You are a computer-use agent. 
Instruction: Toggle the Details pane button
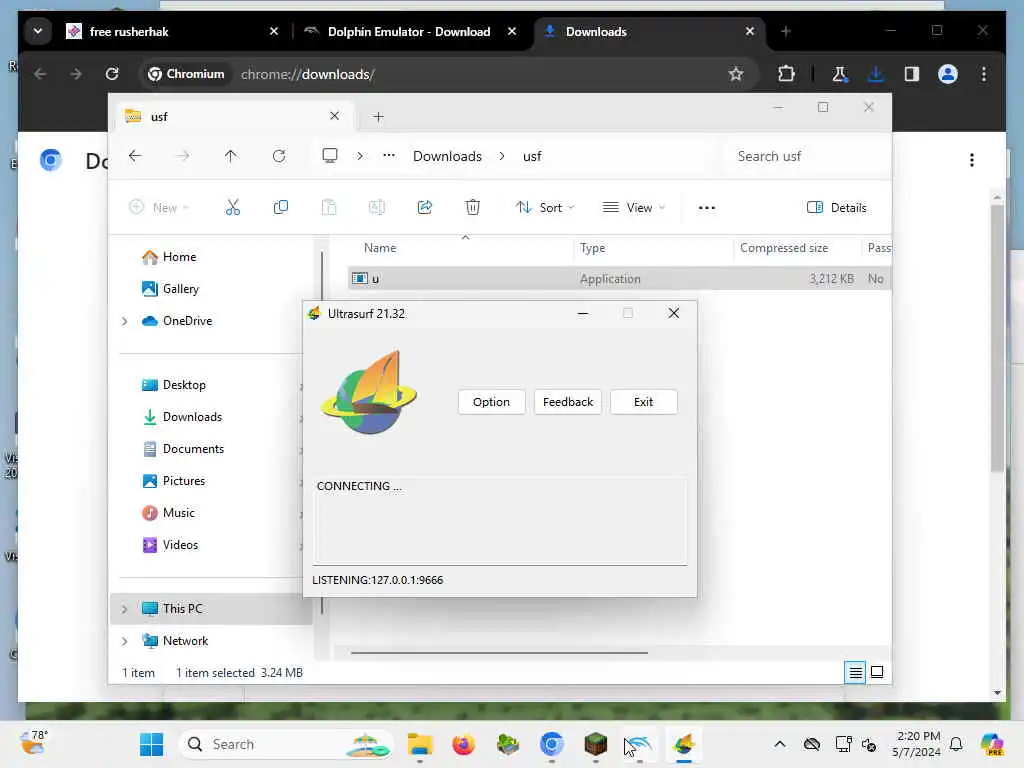click(837, 208)
